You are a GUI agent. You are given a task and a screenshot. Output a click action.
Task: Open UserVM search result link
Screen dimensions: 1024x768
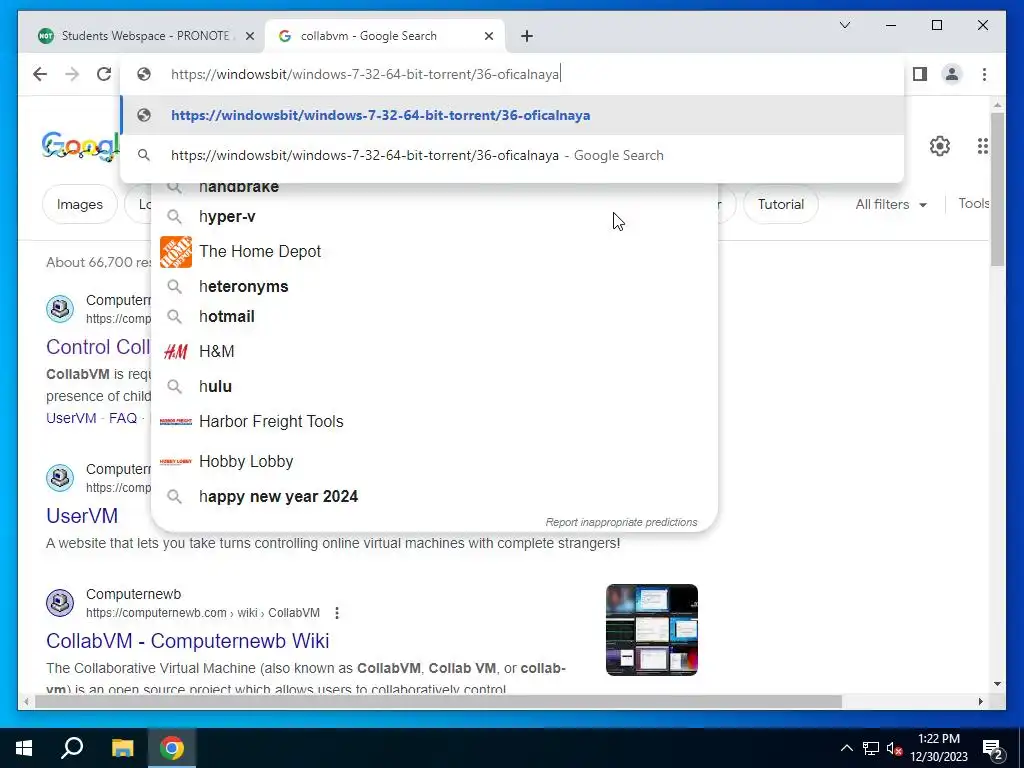[82, 516]
